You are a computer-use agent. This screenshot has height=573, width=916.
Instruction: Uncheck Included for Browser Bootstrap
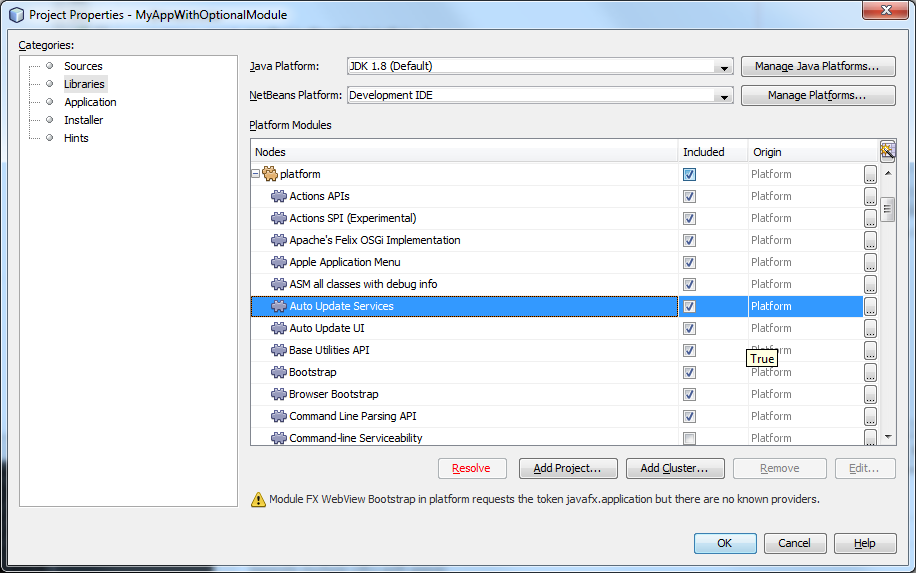pyautogui.click(x=689, y=394)
